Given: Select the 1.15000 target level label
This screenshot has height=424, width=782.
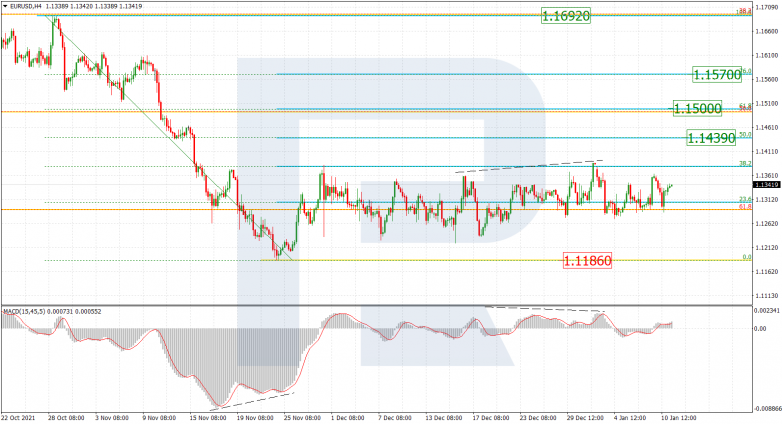Looking at the screenshot, I should pyautogui.click(x=697, y=108).
